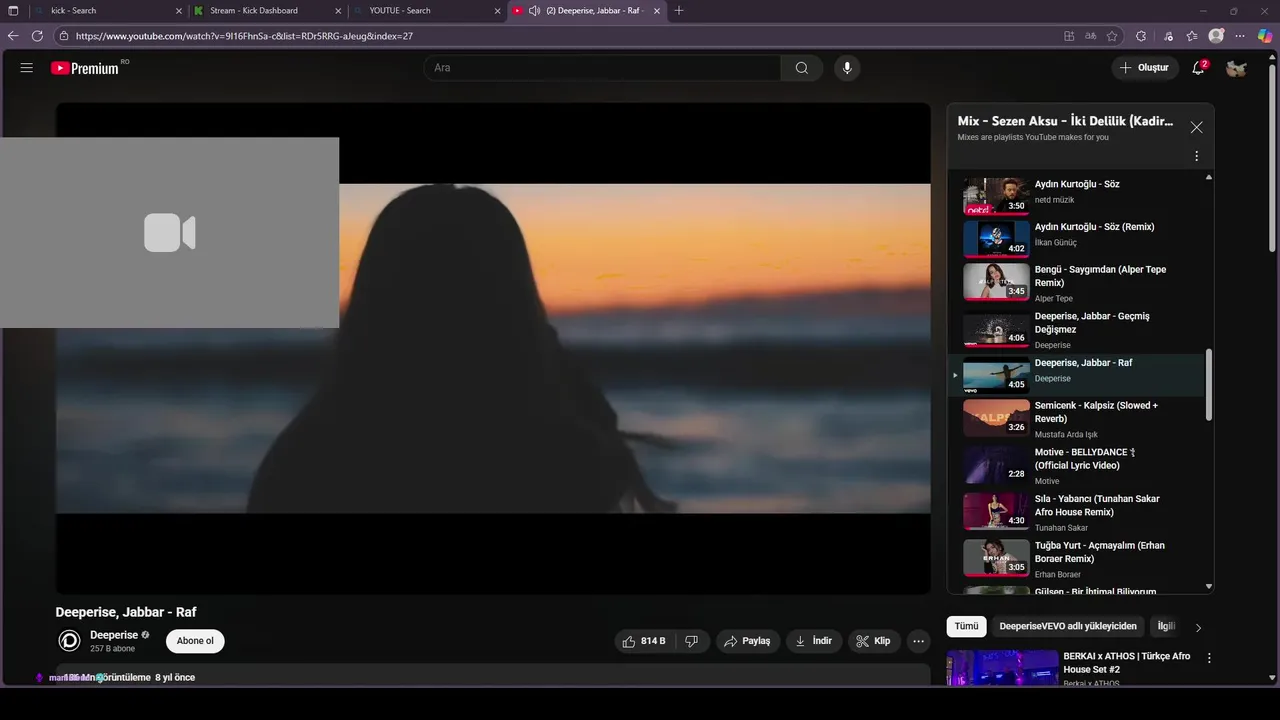Subscribe with Abone ol button
This screenshot has width=1280, height=720.
coord(195,641)
